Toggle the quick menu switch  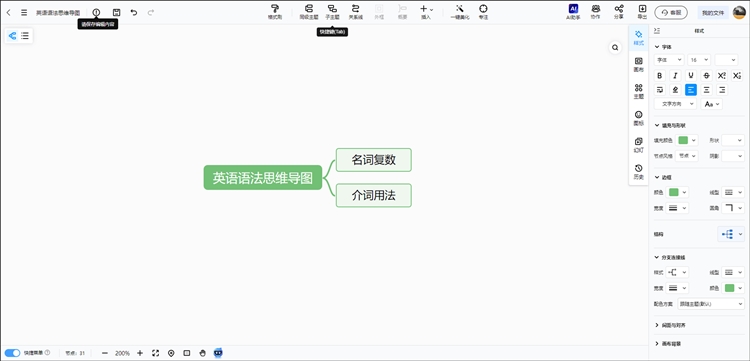pos(13,353)
